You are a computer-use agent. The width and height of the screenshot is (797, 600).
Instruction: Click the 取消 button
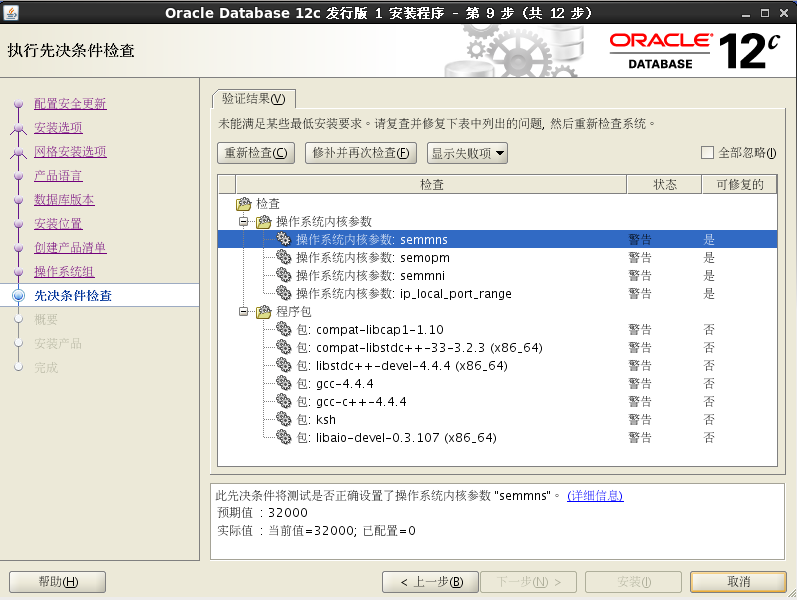(738, 582)
